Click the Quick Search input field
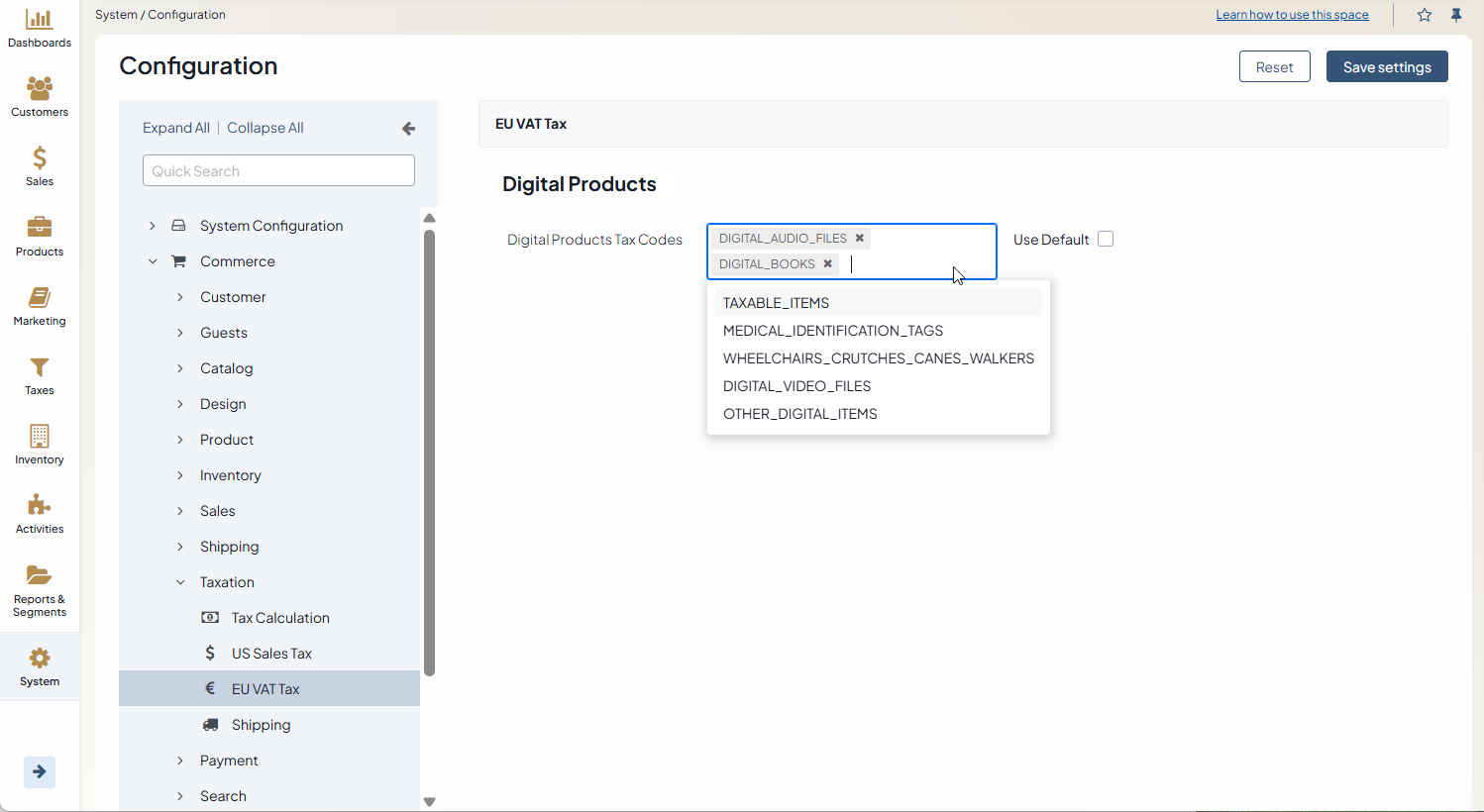Image resolution: width=1484 pixels, height=812 pixels. coord(278,170)
